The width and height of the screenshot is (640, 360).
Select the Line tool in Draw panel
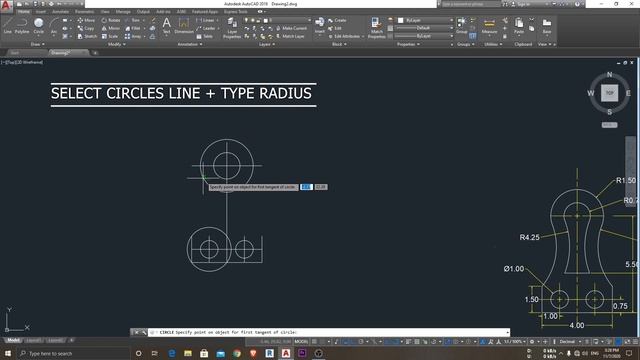click(x=7, y=26)
